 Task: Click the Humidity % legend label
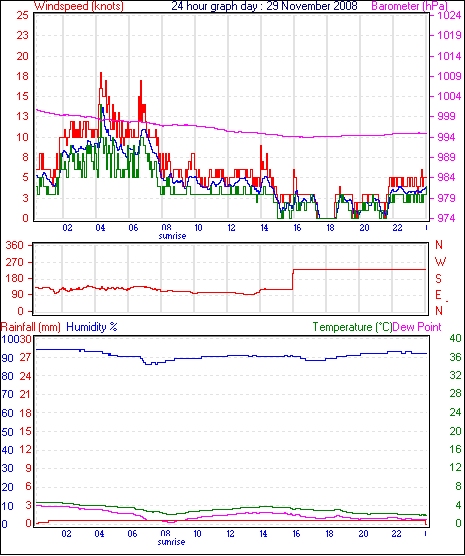point(92,327)
